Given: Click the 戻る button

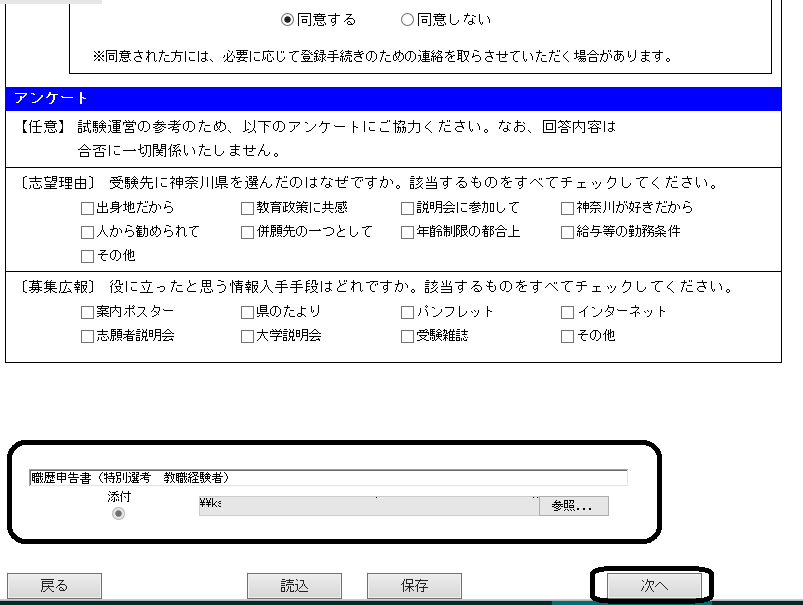Looking at the screenshot, I should (54, 586).
